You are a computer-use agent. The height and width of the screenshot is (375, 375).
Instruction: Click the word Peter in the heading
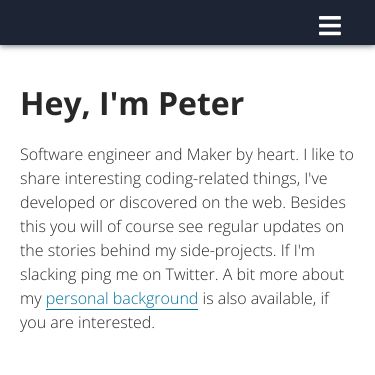[201, 104]
